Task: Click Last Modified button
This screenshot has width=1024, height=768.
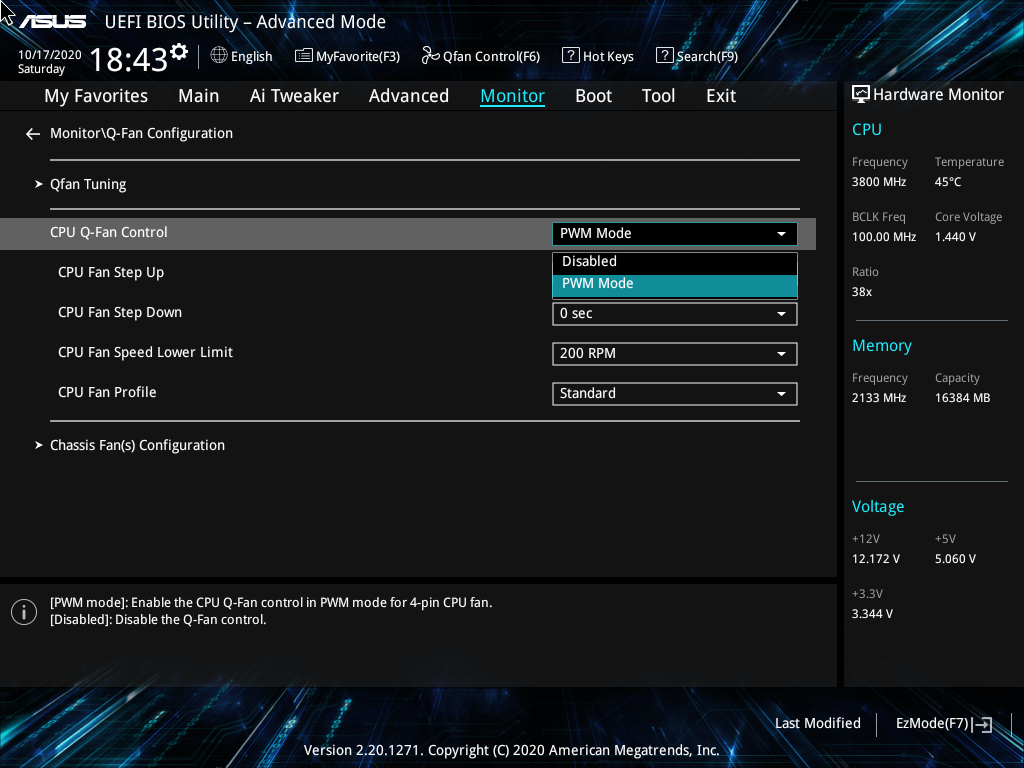Action: point(818,724)
